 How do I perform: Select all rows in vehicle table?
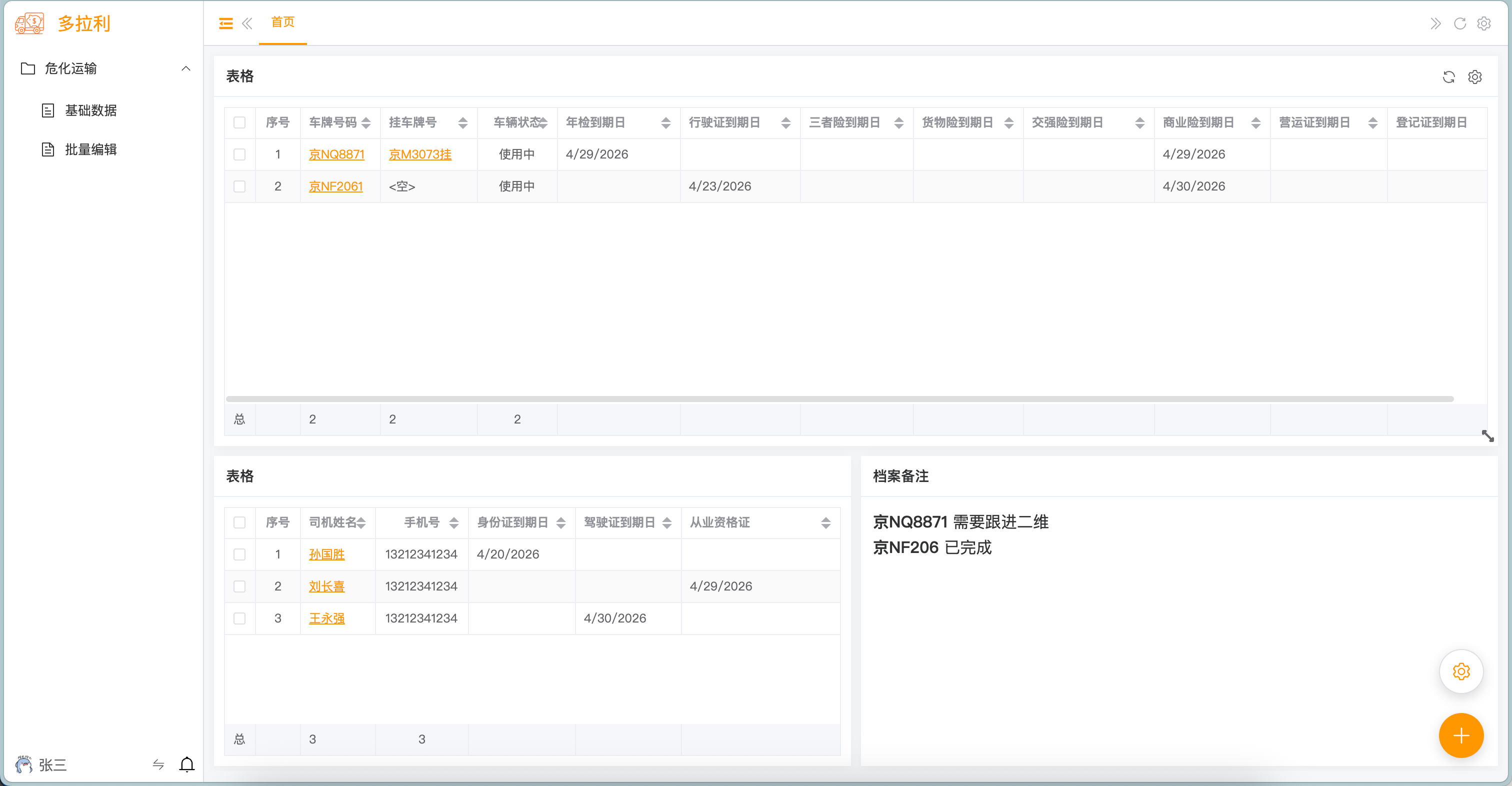(239, 122)
